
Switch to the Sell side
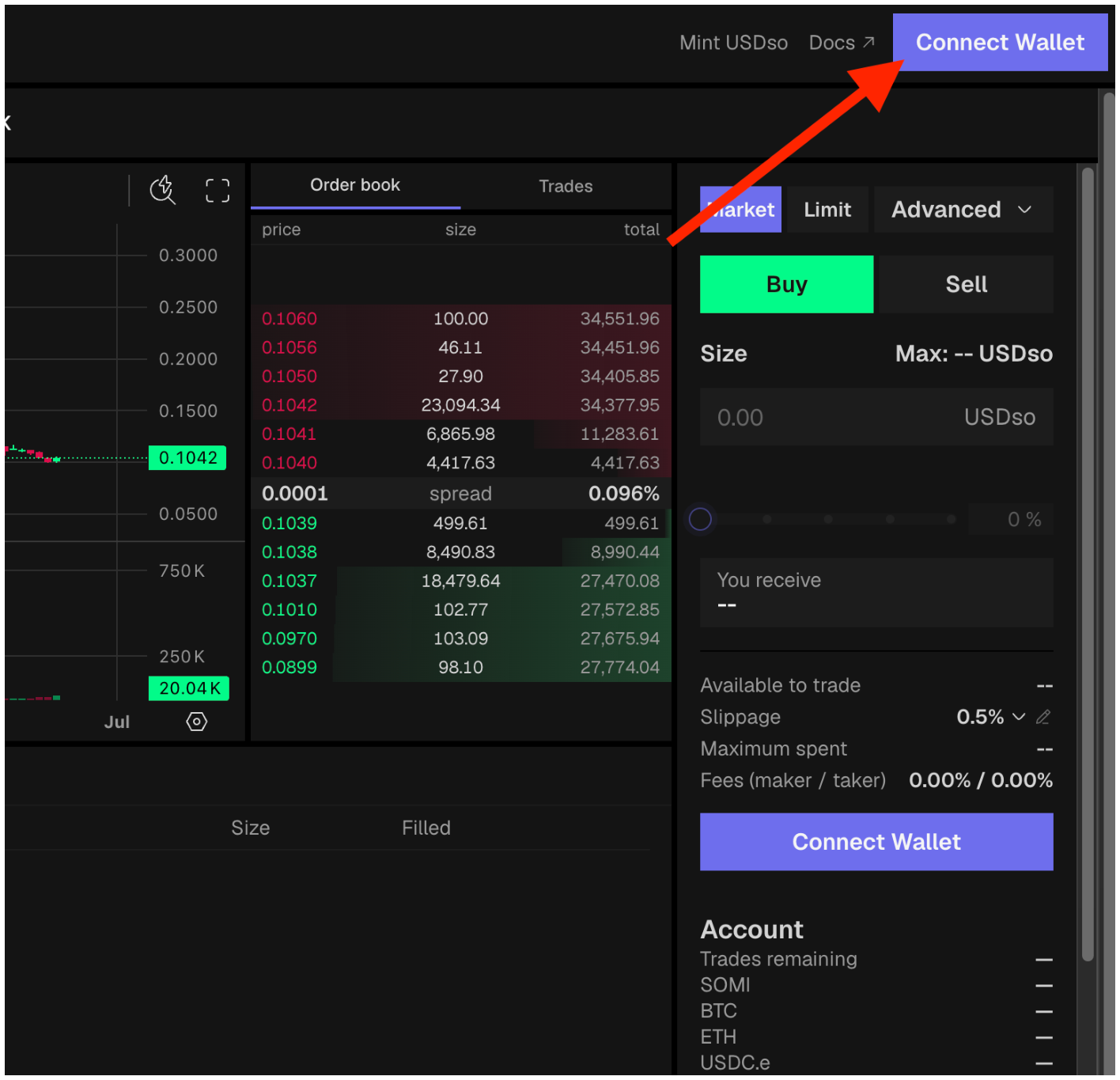pos(966,284)
